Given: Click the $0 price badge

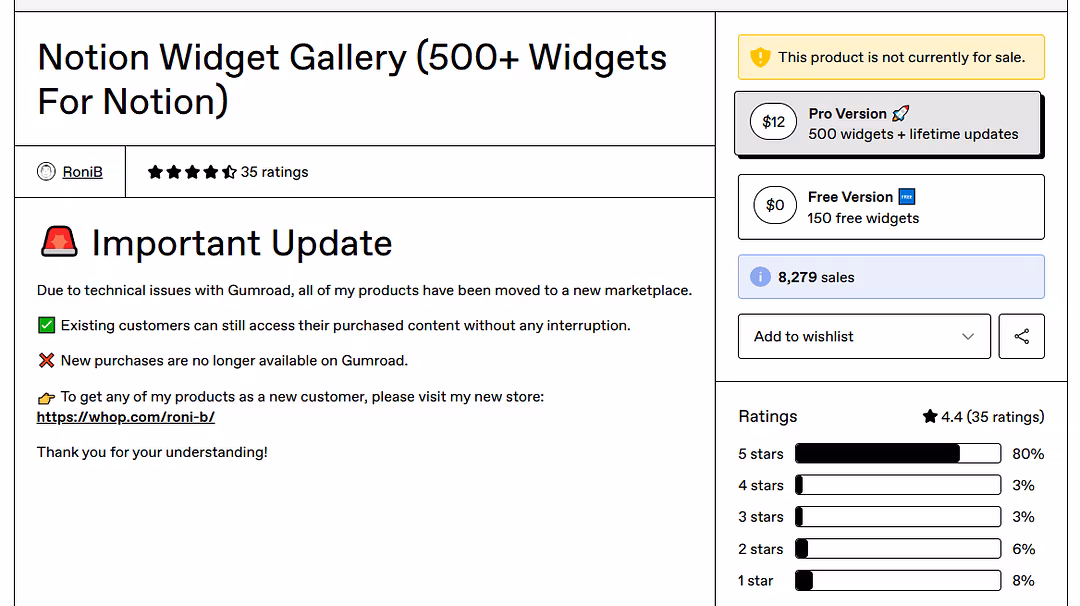Looking at the screenshot, I should point(775,206).
